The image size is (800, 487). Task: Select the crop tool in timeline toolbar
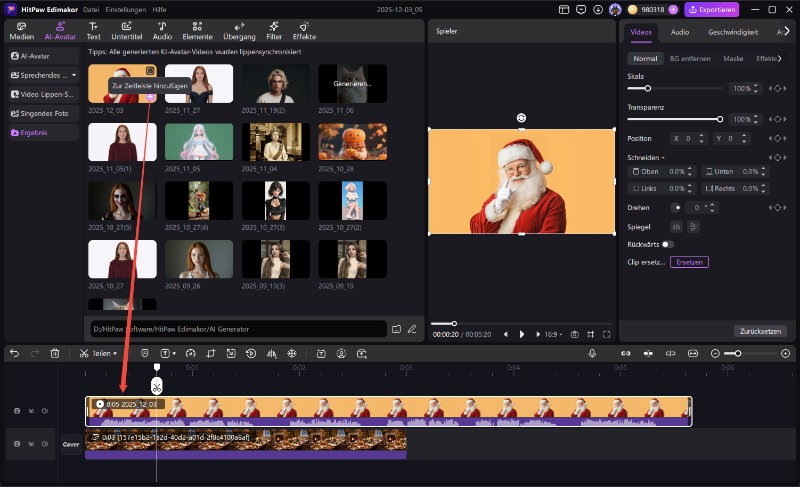[211, 353]
